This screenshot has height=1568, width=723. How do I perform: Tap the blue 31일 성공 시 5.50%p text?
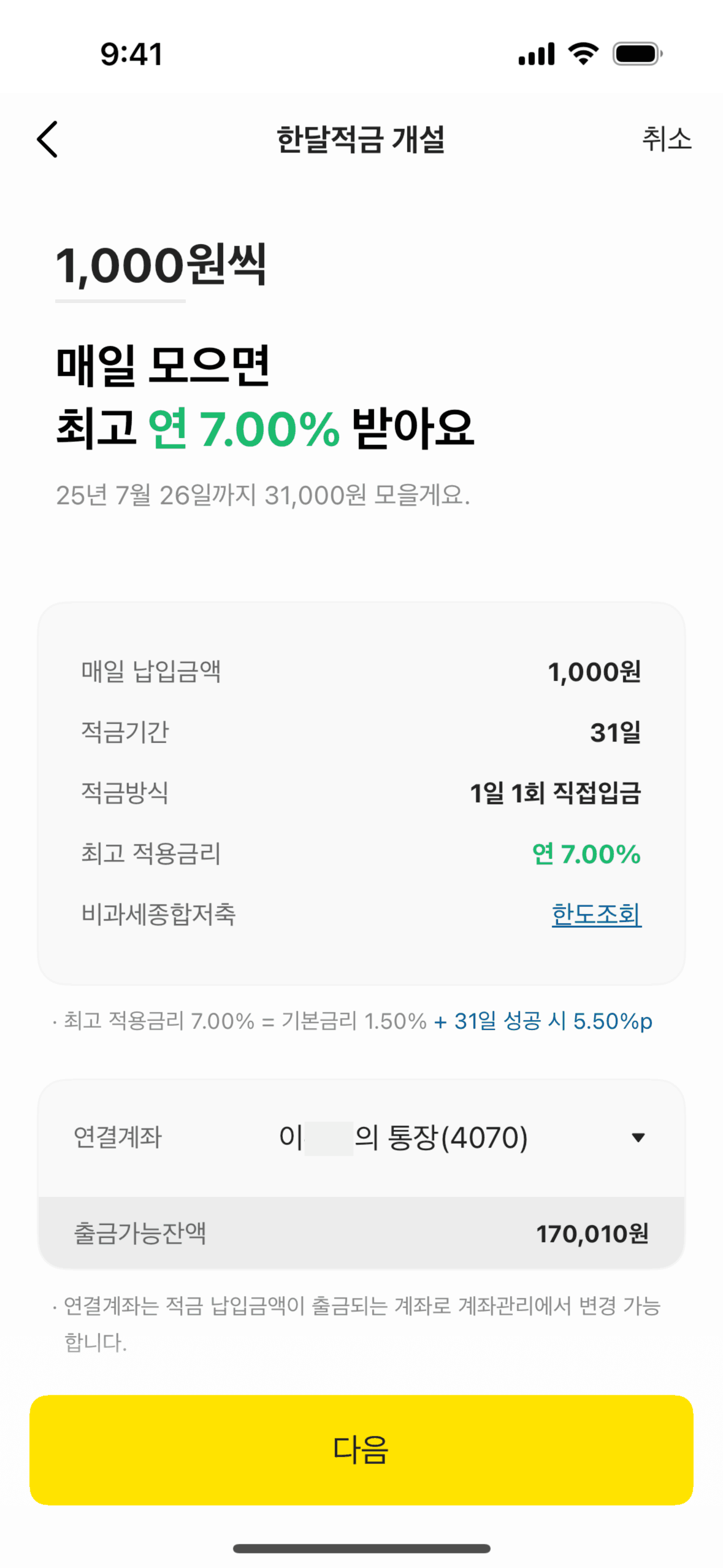point(543,1021)
